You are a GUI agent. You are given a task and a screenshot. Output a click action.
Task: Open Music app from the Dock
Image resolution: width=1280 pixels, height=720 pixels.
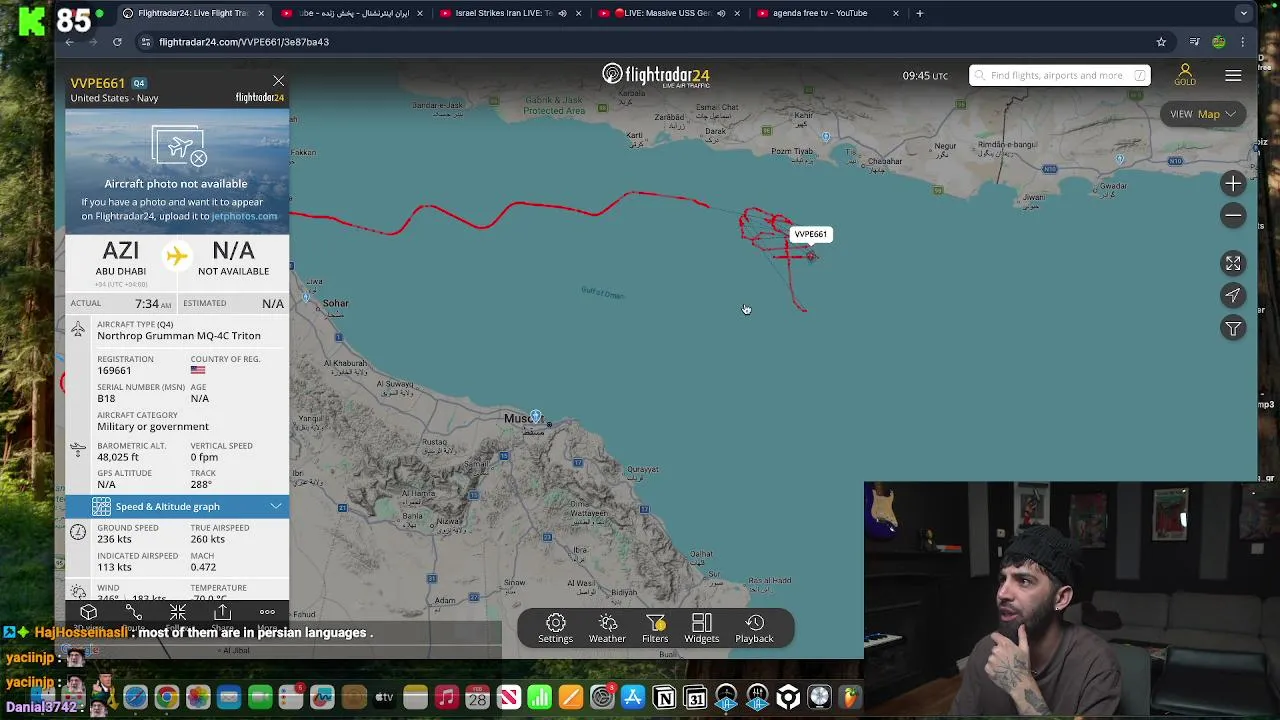(x=446, y=697)
